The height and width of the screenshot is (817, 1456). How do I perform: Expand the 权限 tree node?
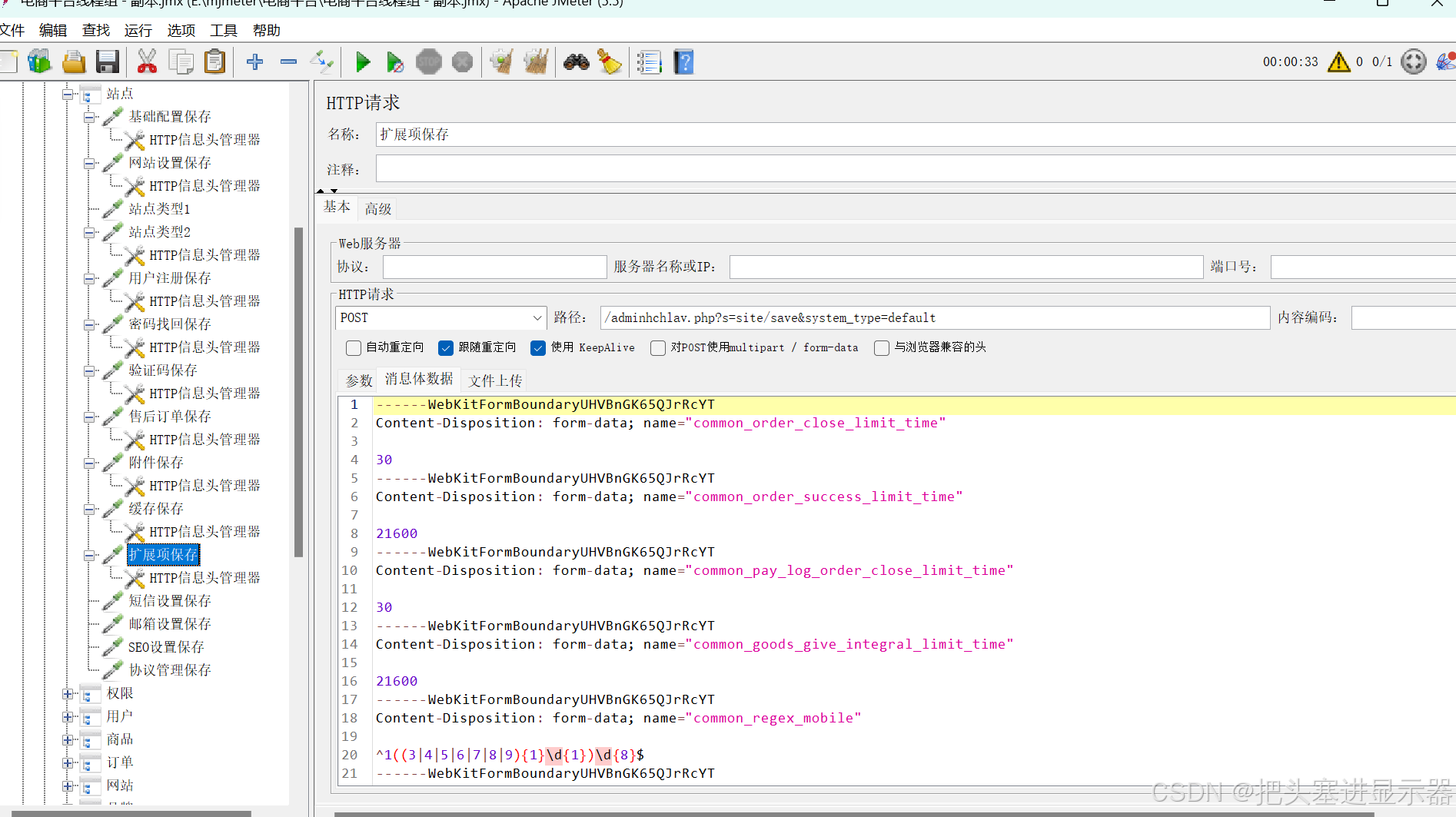click(x=68, y=694)
